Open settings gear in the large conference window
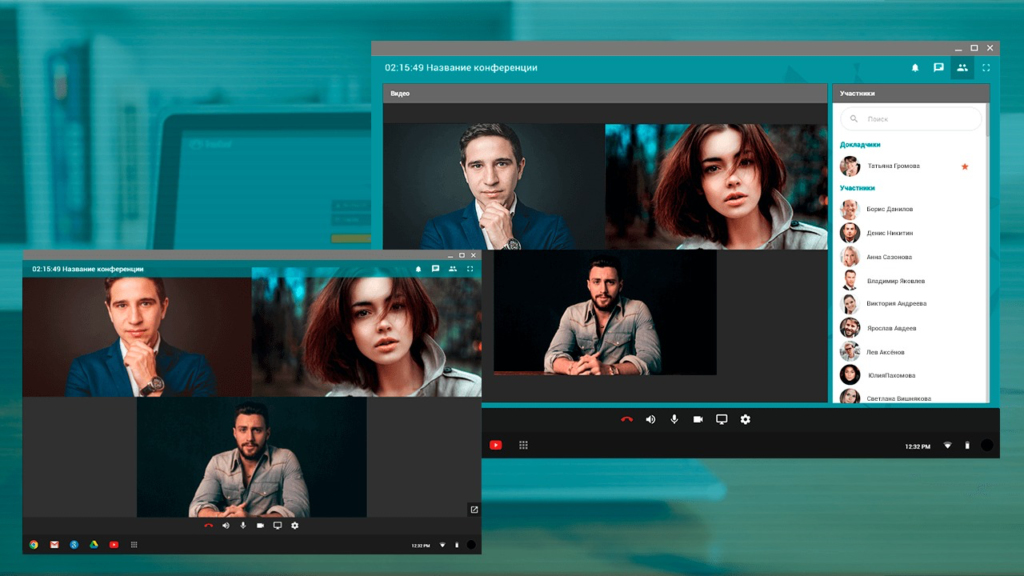 tap(745, 419)
